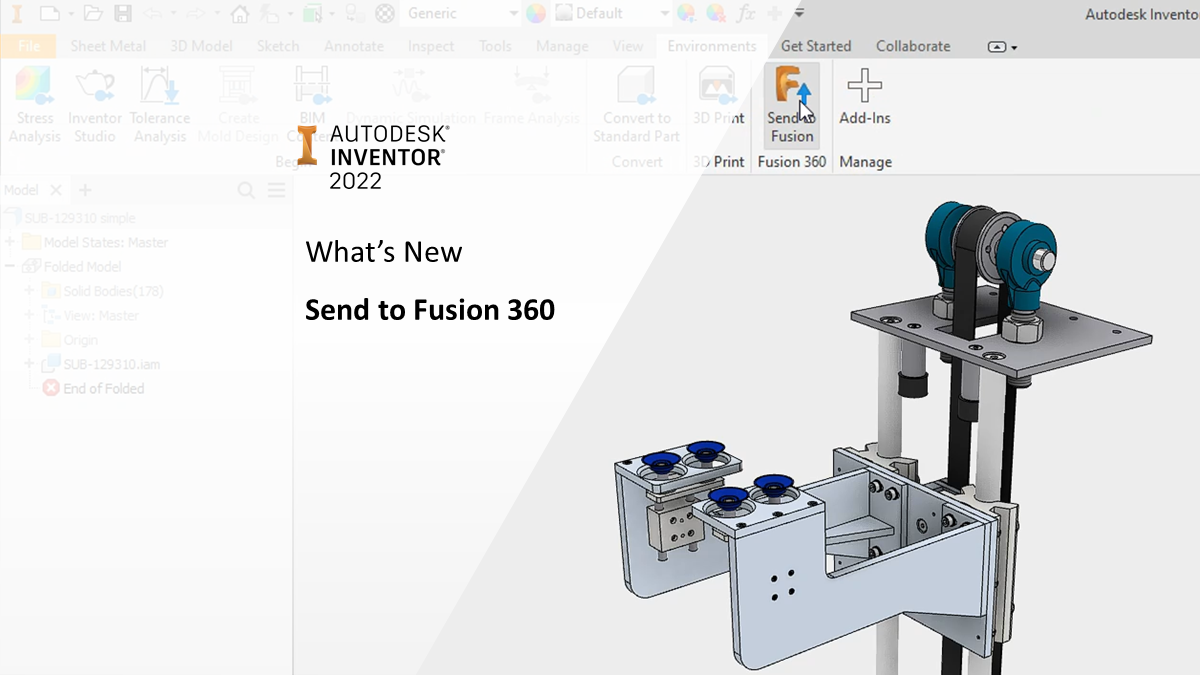Select SUB-129310.iam in the browser tree
1200x675 pixels.
click(110, 364)
